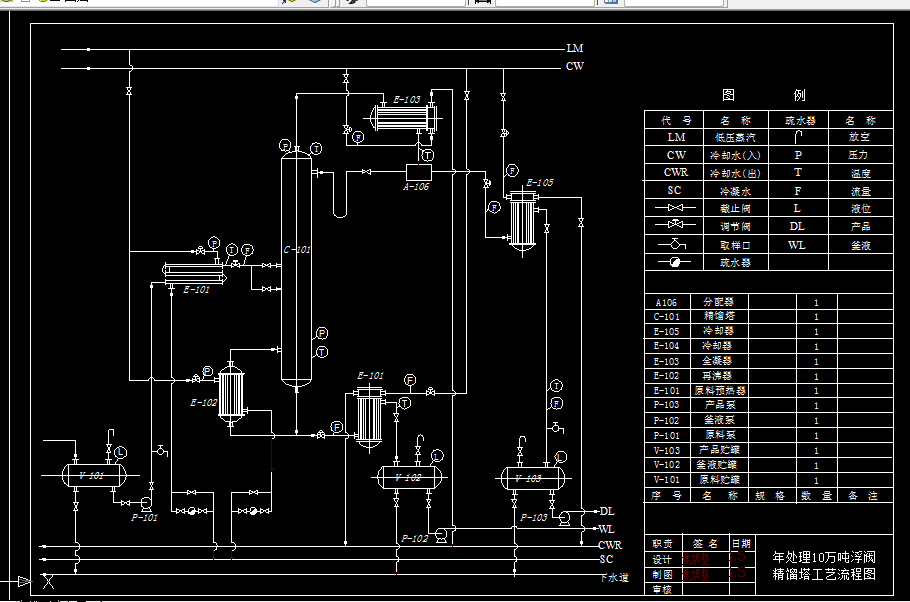Select the P-101 pump symbol
This screenshot has width=910, height=602.
coord(146,503)
